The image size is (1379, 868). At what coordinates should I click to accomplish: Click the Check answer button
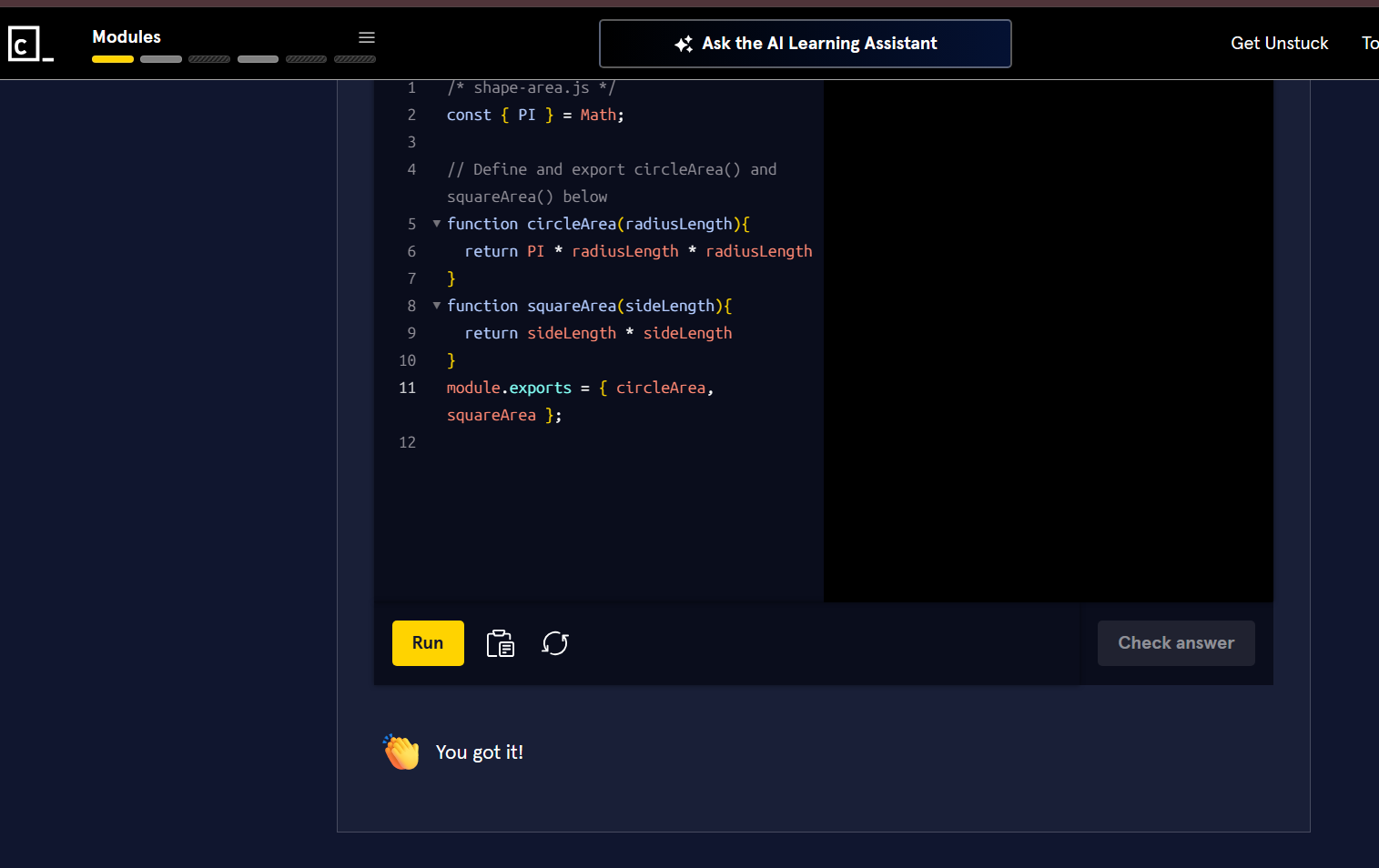(x=1175, y=643)
